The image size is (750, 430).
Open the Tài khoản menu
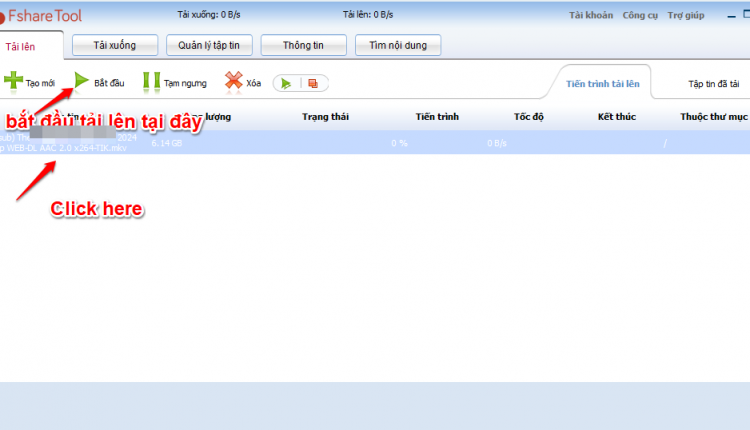(591, 15)
